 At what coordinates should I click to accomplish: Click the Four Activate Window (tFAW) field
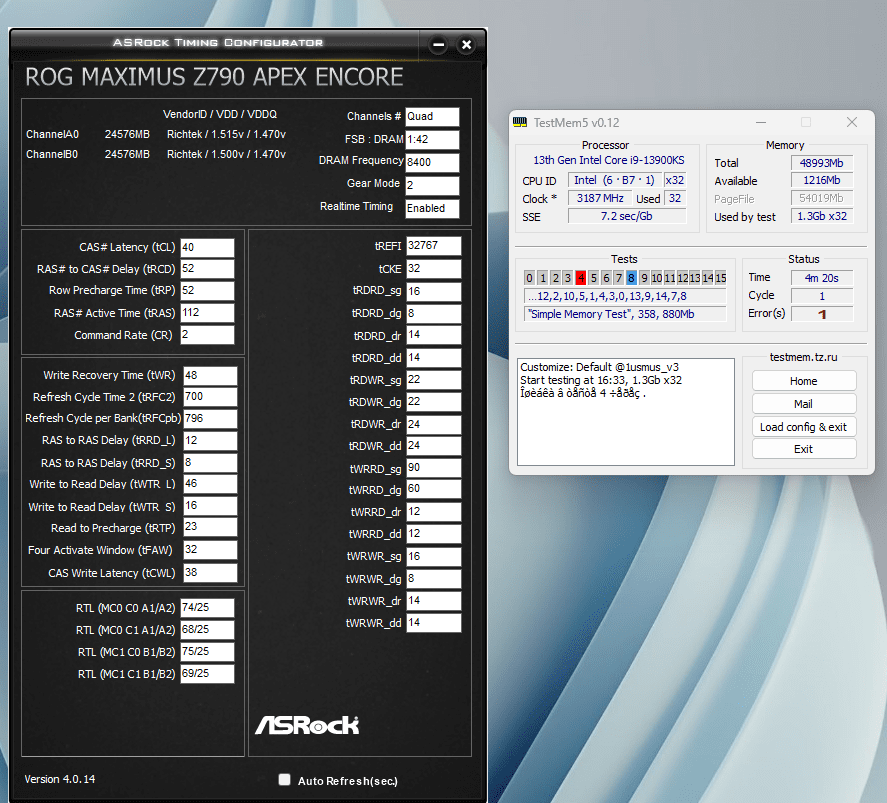pos(210,550)
